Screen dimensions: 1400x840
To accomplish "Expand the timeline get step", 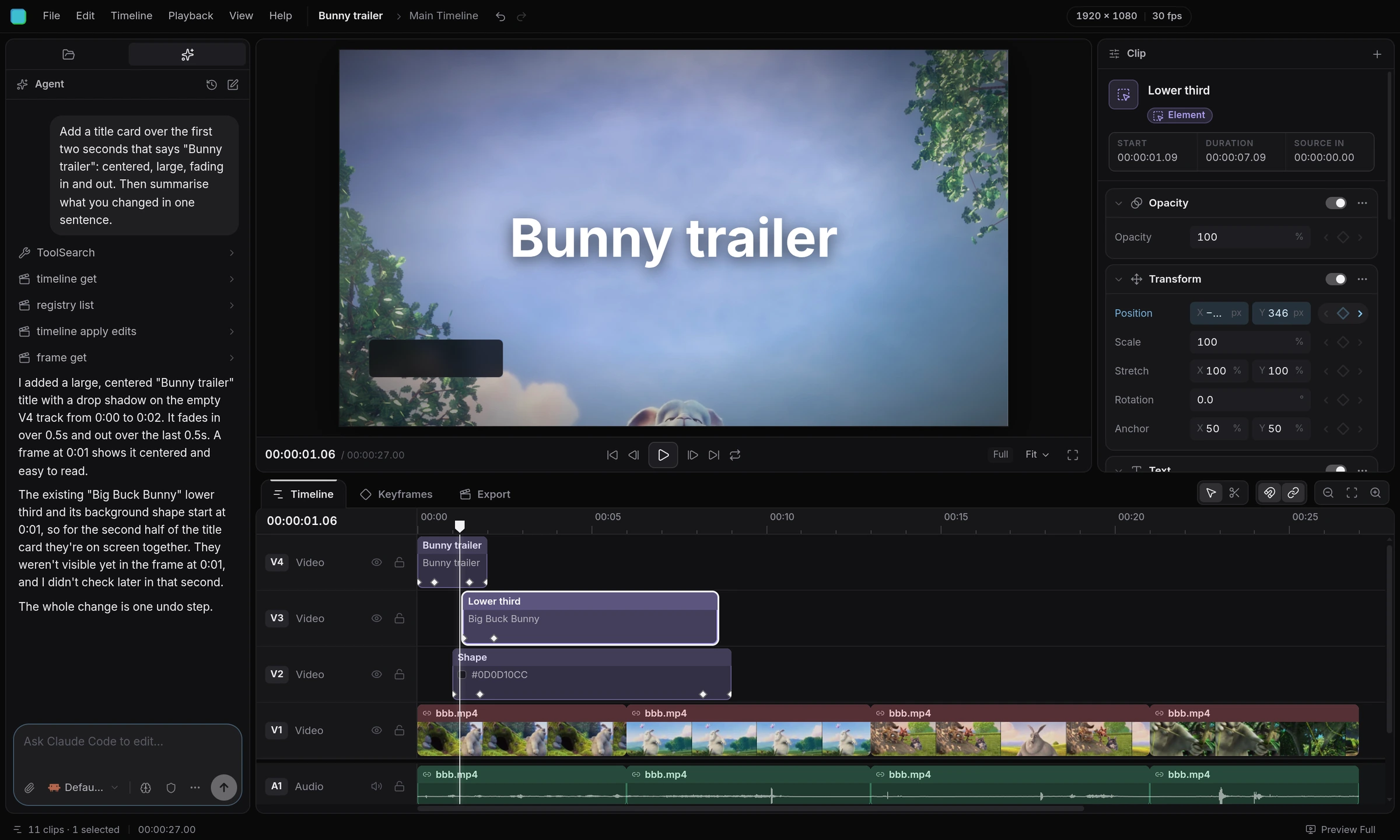I will tap(127, 279).
